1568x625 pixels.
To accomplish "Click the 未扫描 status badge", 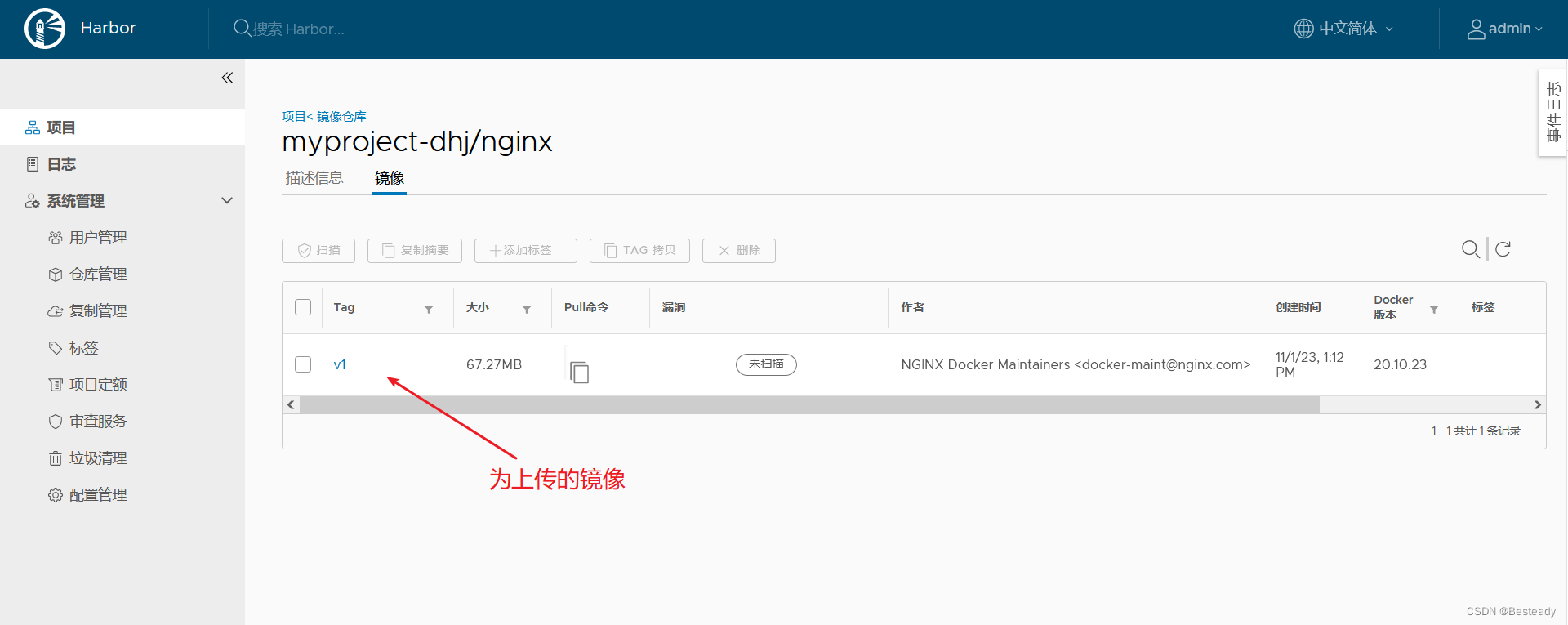I will 766,364.
